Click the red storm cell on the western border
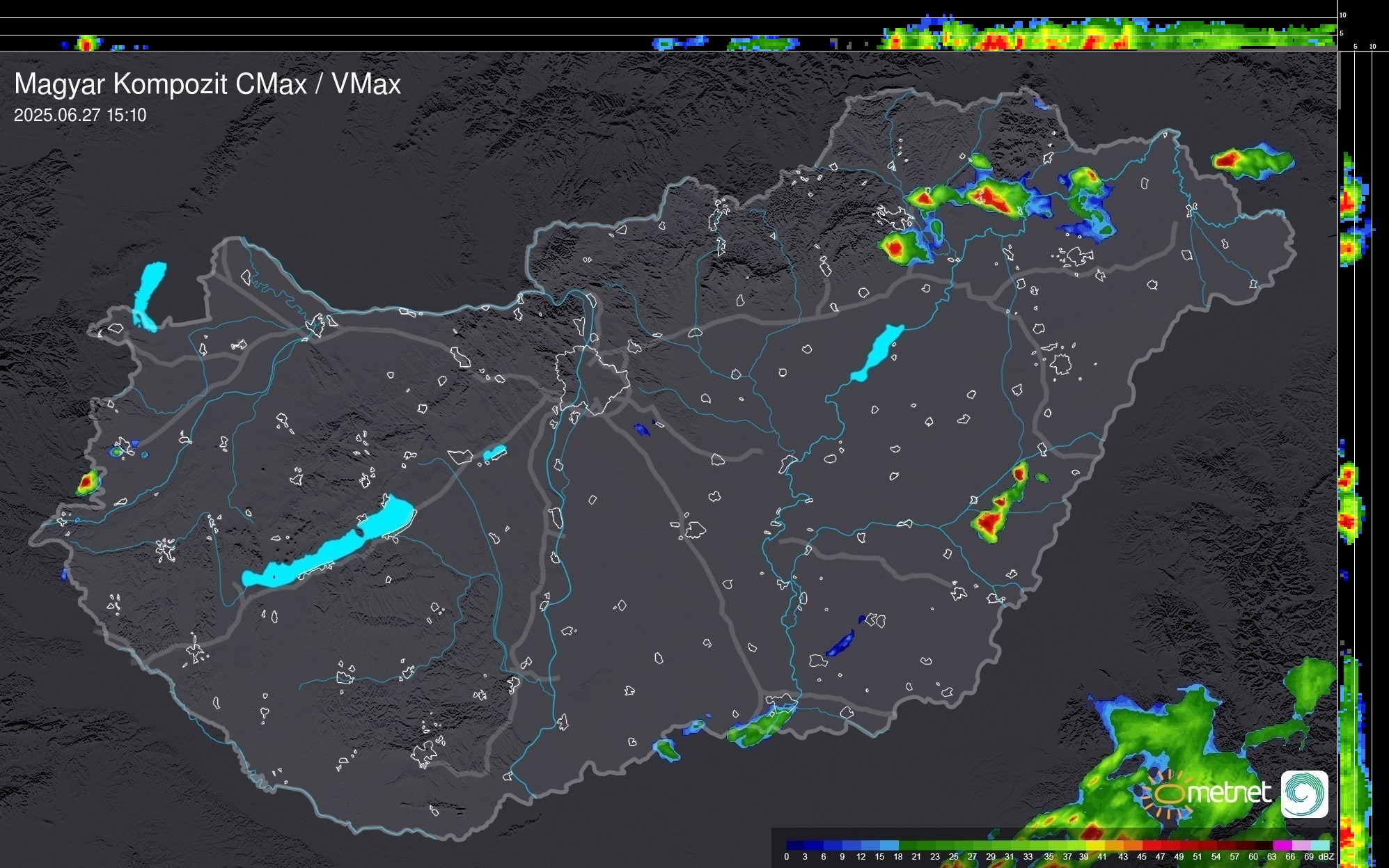 [x=87, y=482]
